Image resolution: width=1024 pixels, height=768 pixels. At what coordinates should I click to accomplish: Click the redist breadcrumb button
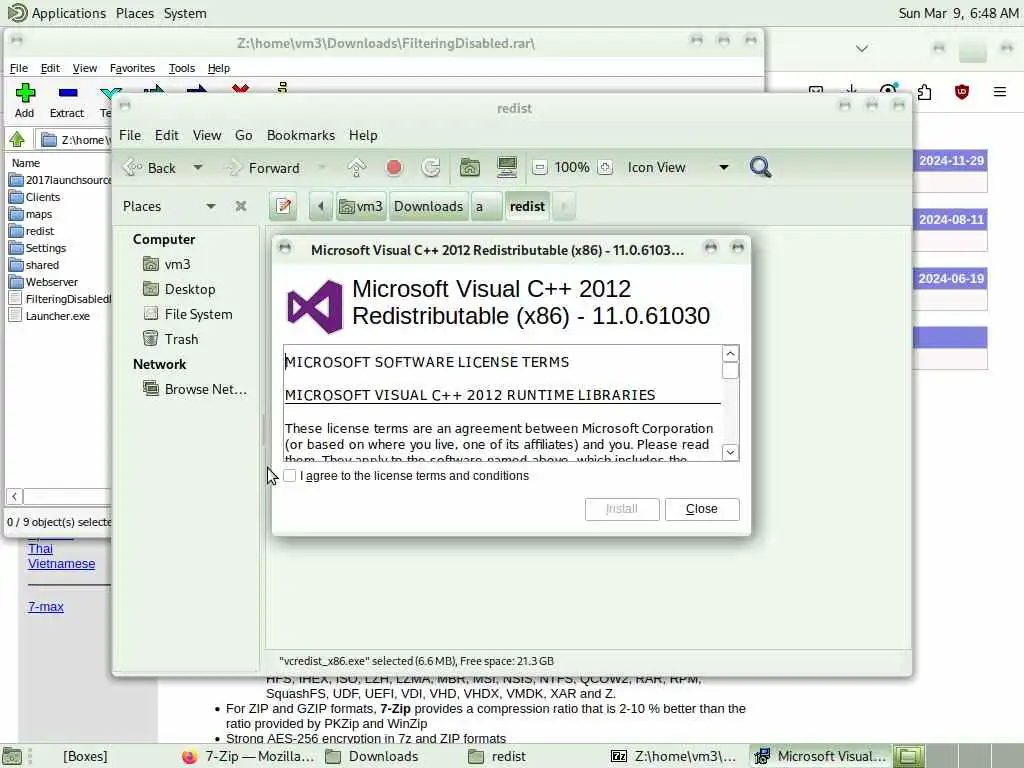tap(527, 206)
